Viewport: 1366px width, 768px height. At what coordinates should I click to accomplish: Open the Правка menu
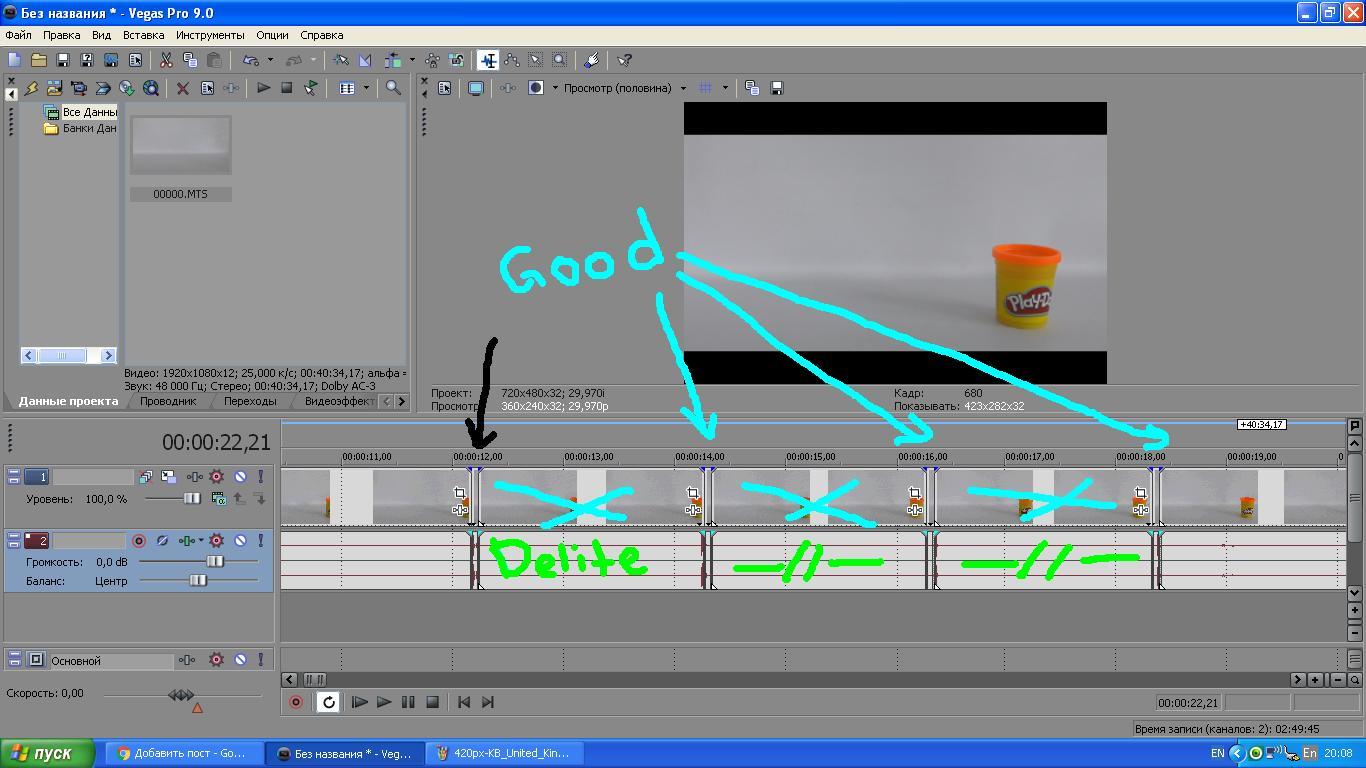point(62,35)
